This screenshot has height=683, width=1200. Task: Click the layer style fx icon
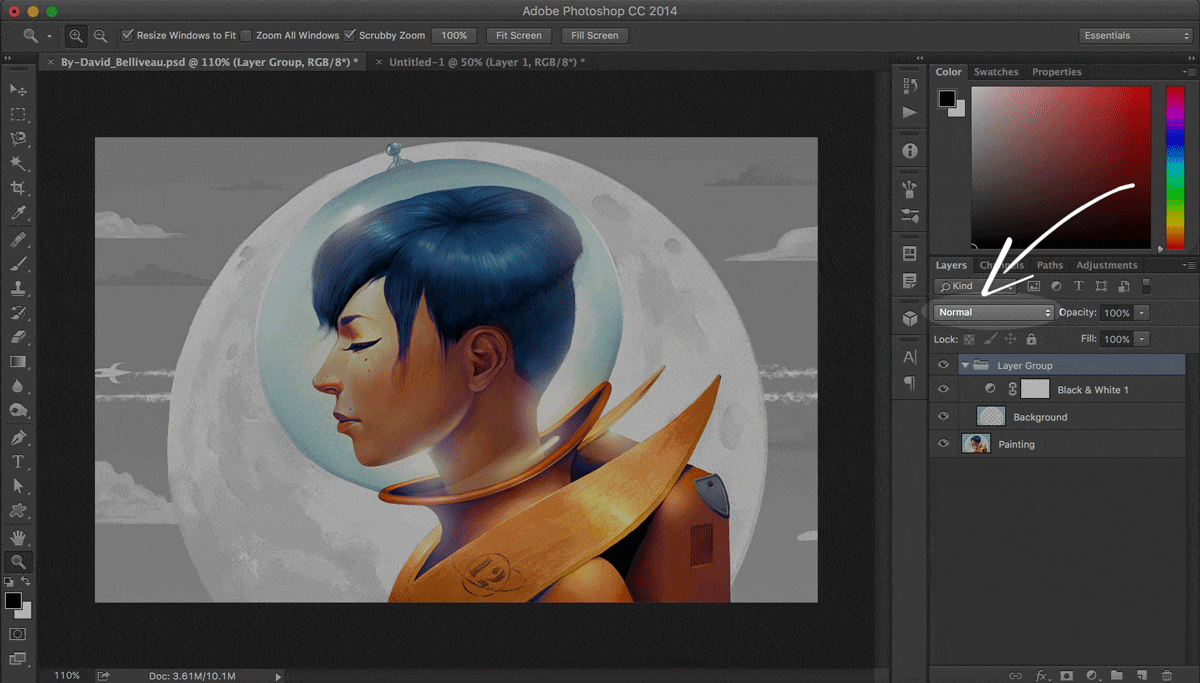pyautogui.click(x=1041, y=676)
